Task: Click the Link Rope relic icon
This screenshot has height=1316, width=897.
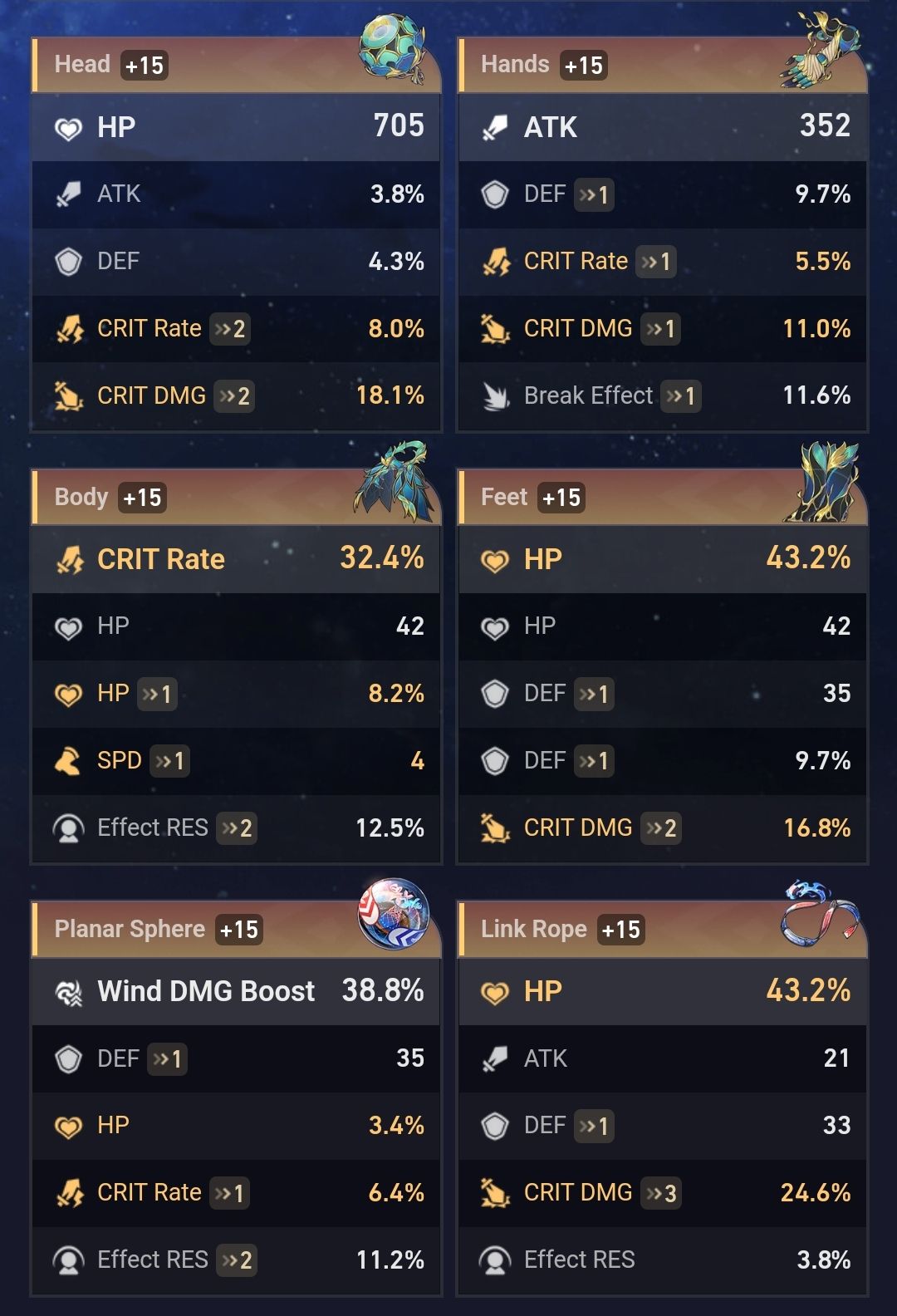Action: click(820, 913)
